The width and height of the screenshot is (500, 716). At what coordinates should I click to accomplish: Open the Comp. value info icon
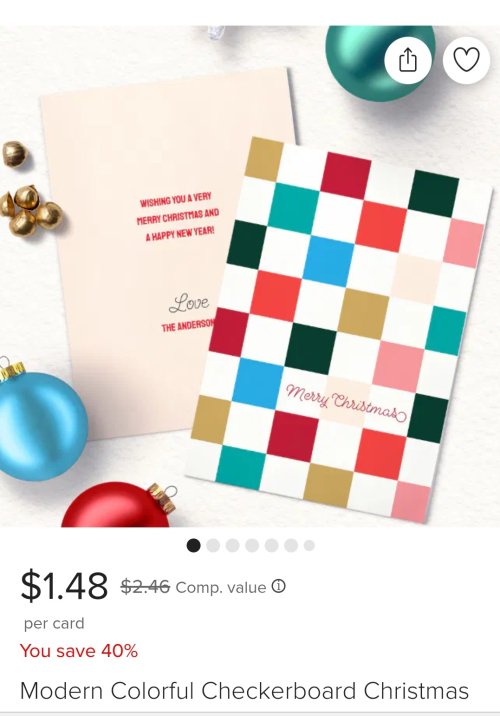279,586
